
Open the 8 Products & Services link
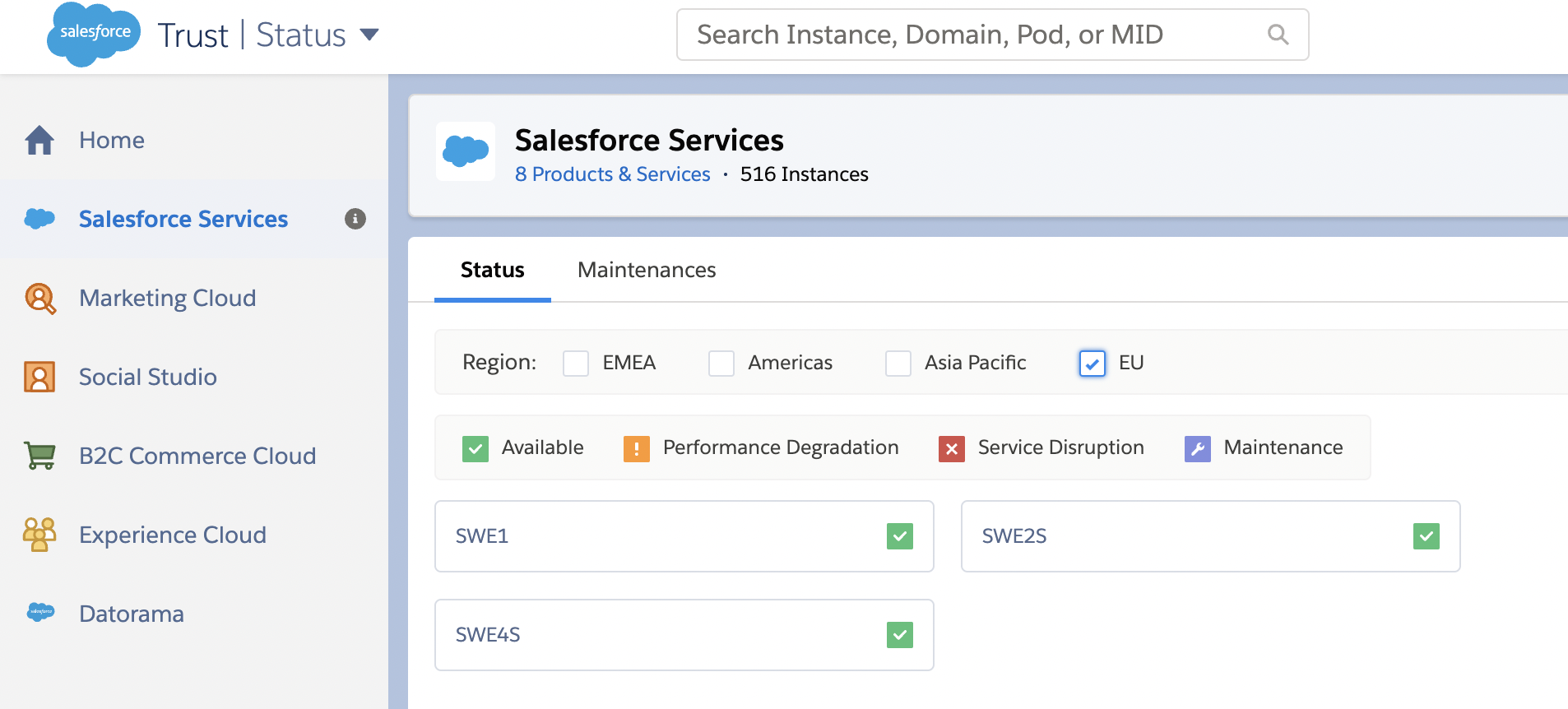point(613,174)
